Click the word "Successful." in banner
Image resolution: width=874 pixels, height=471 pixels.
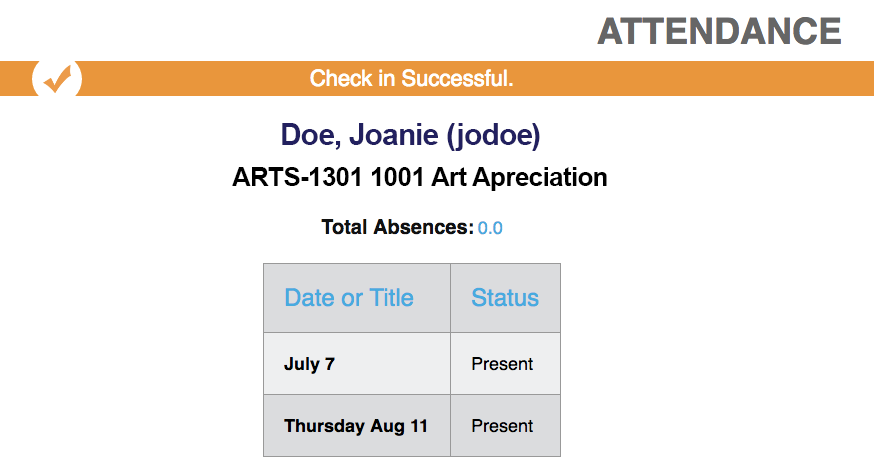point(458,78)
